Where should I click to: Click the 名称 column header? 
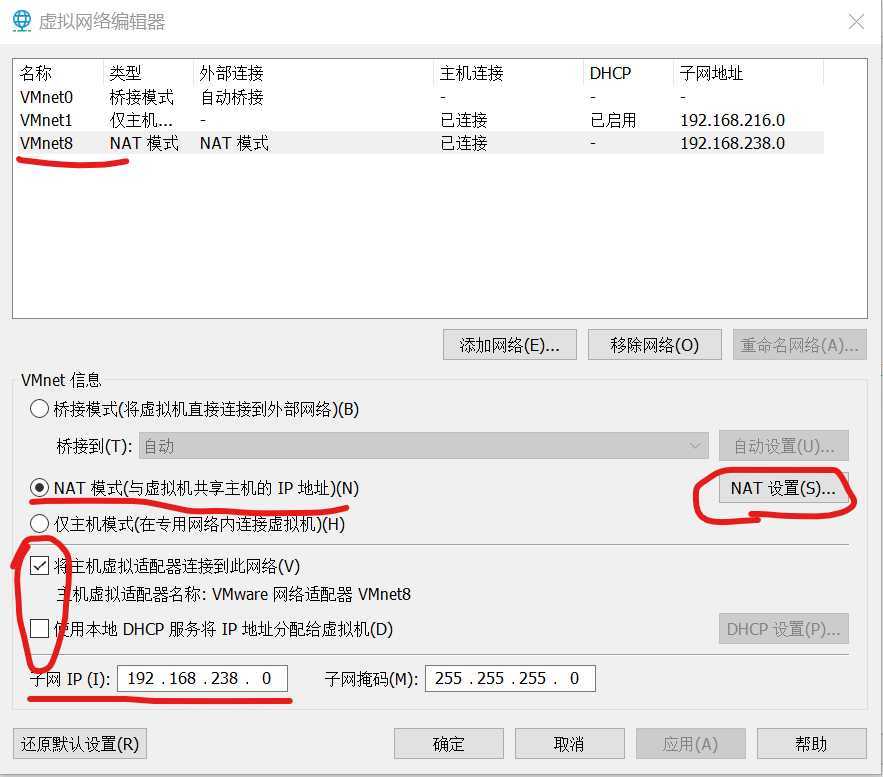59,73
